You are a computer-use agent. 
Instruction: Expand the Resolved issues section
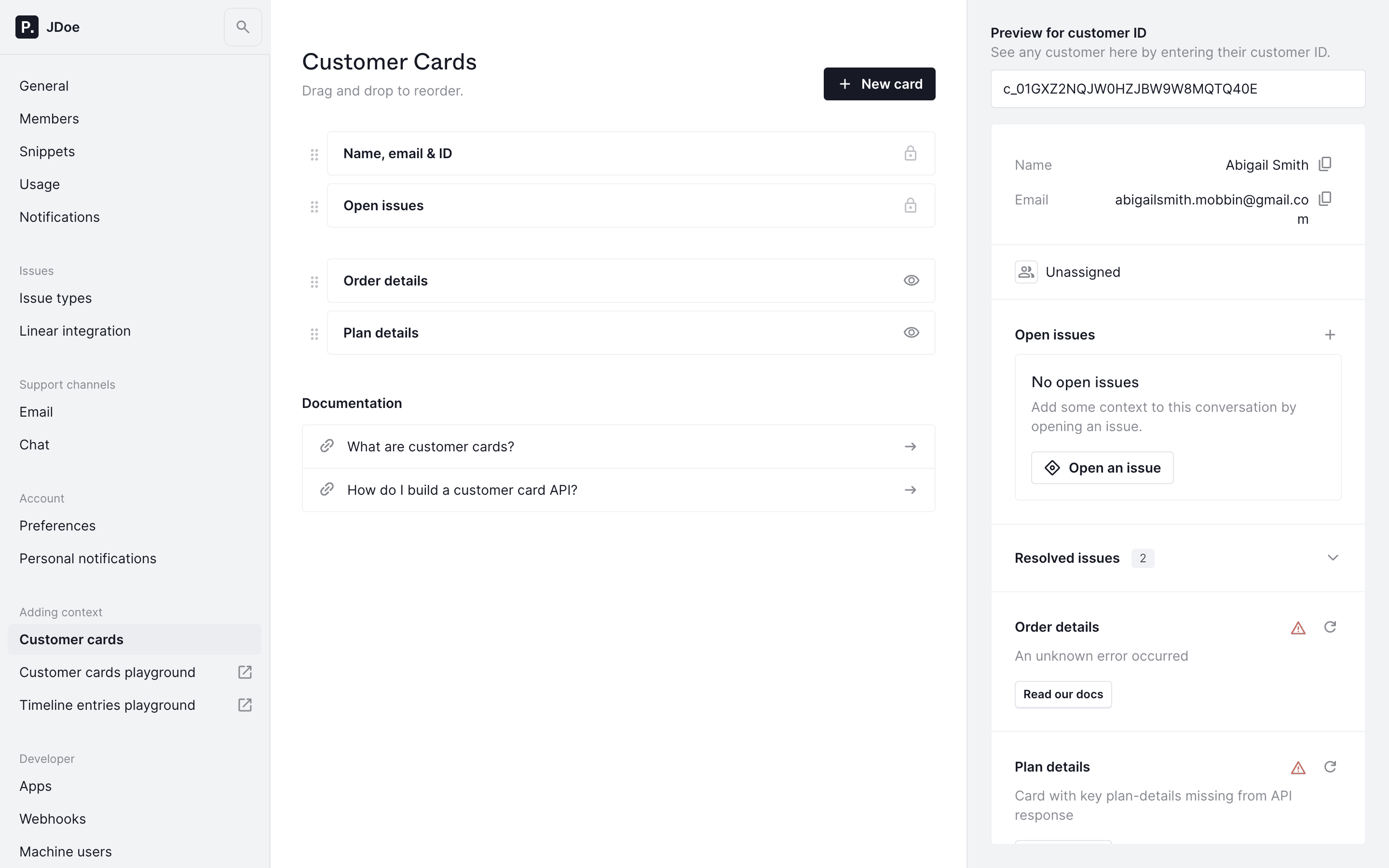coord(1332,558)
